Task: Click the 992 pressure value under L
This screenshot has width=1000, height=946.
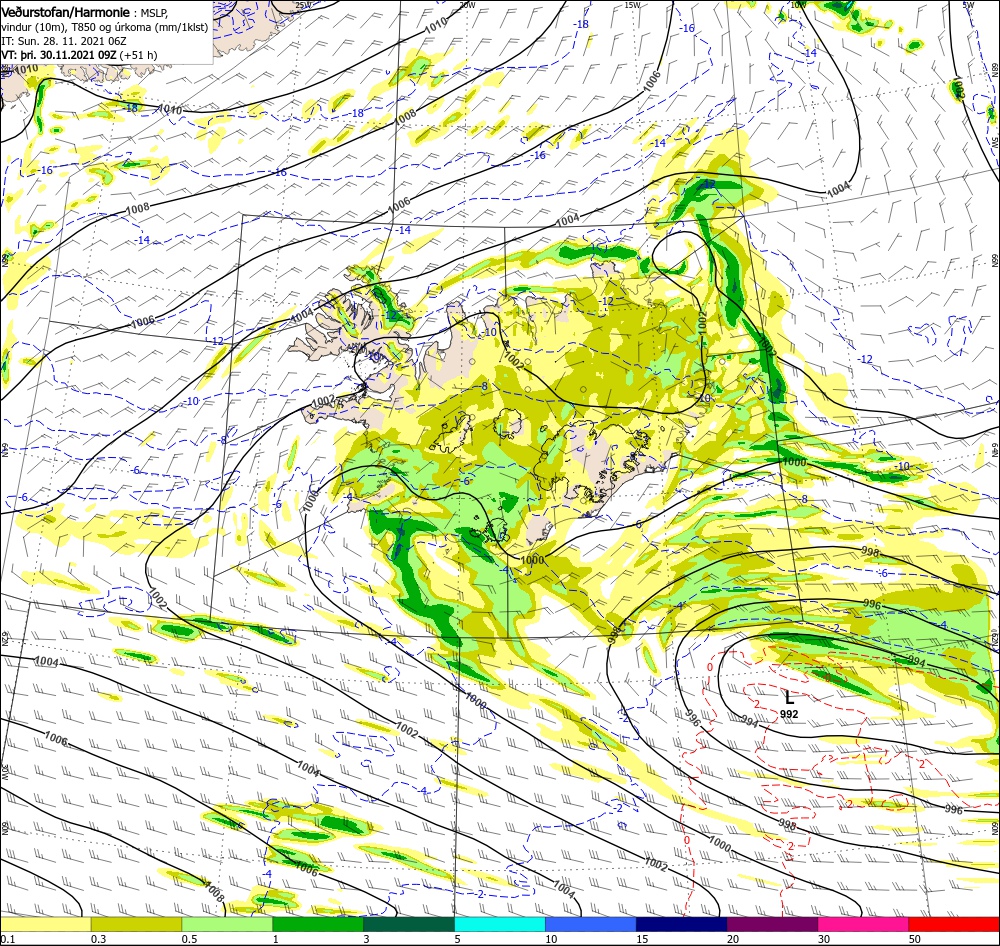Action: tap(789, 714)
